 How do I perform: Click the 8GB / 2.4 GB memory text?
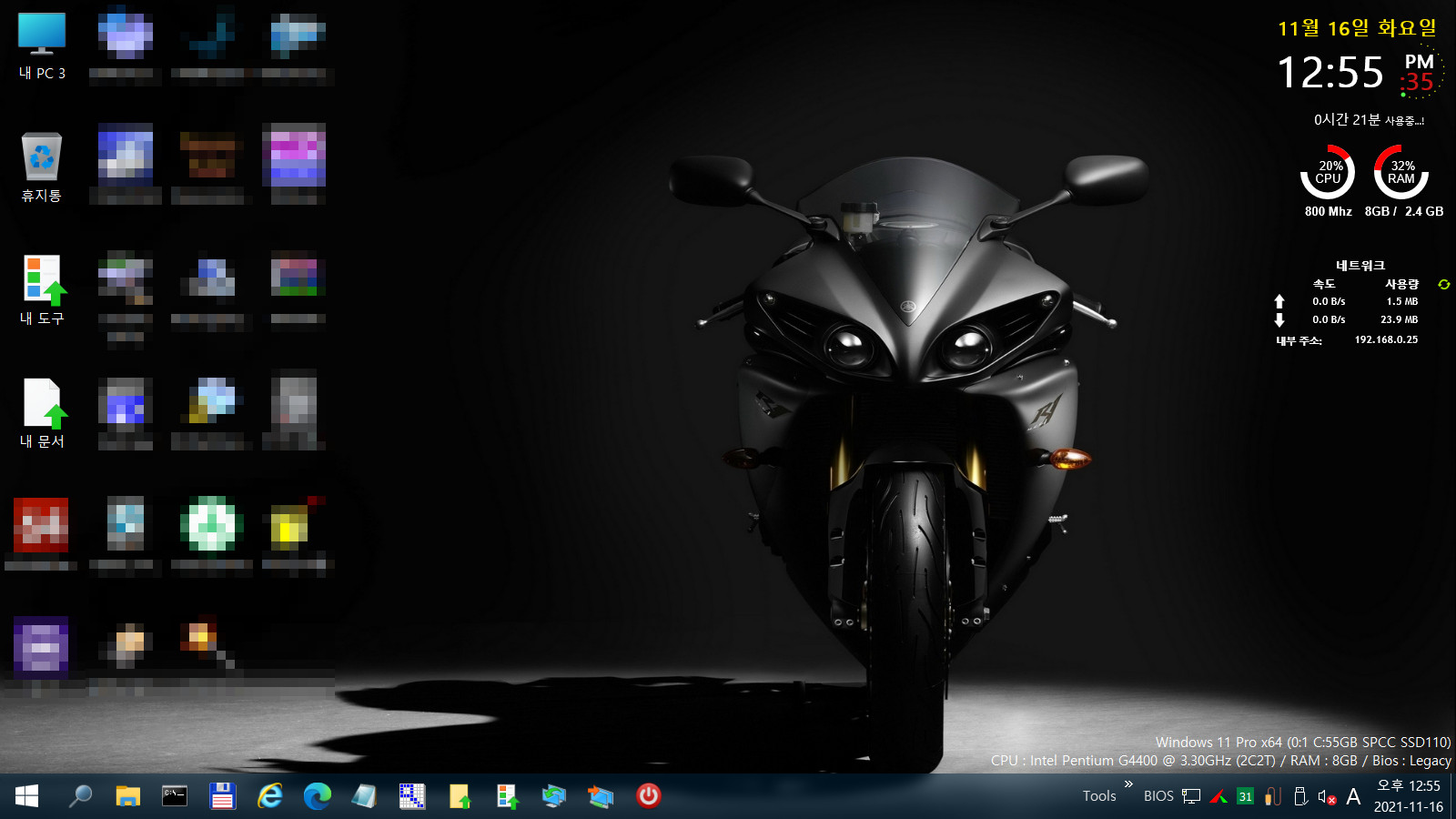[x=1403, y=211]
